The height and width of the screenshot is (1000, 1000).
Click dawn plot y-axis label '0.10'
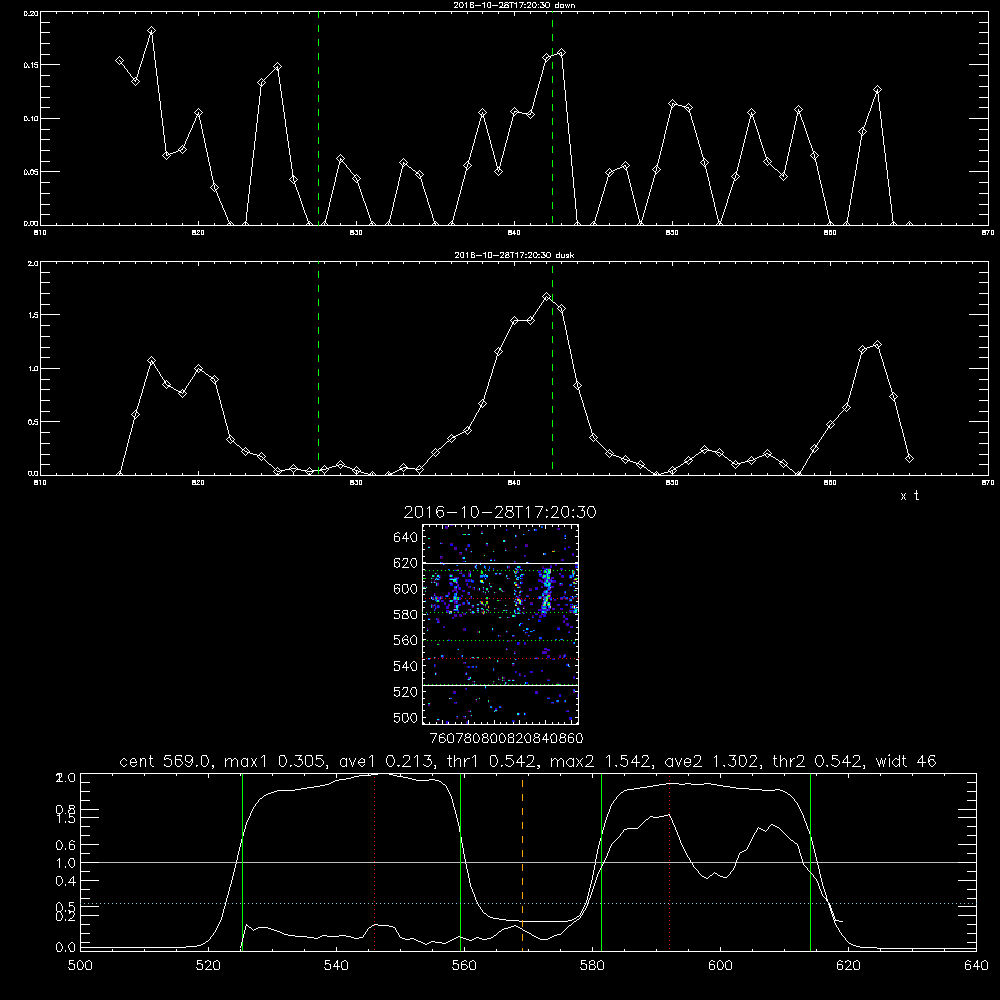pos(32,119)
